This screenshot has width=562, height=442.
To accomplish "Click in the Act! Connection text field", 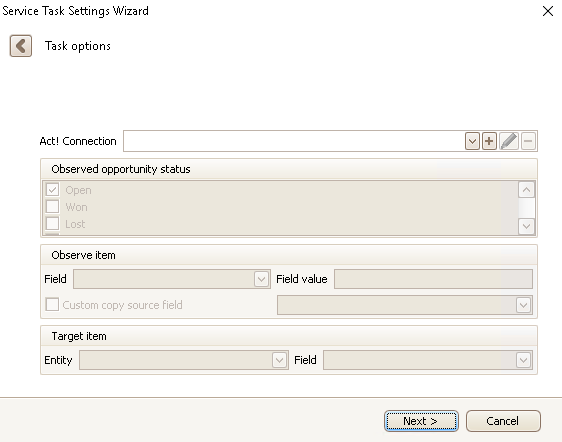I will pos(294,141).
